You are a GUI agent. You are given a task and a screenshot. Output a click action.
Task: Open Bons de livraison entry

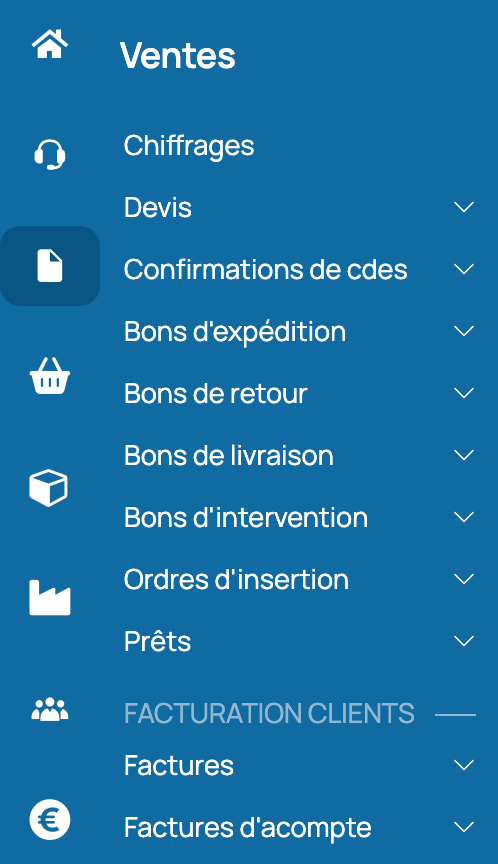(x=229, y=456)
